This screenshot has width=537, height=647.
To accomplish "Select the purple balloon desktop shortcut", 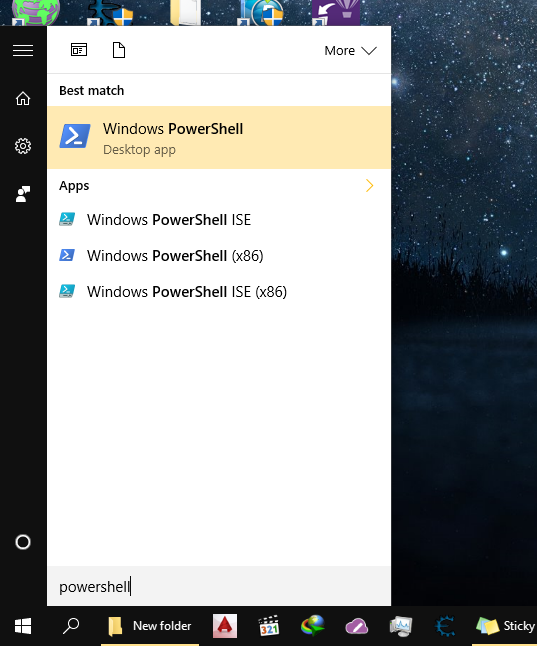I will coord(336,12).
